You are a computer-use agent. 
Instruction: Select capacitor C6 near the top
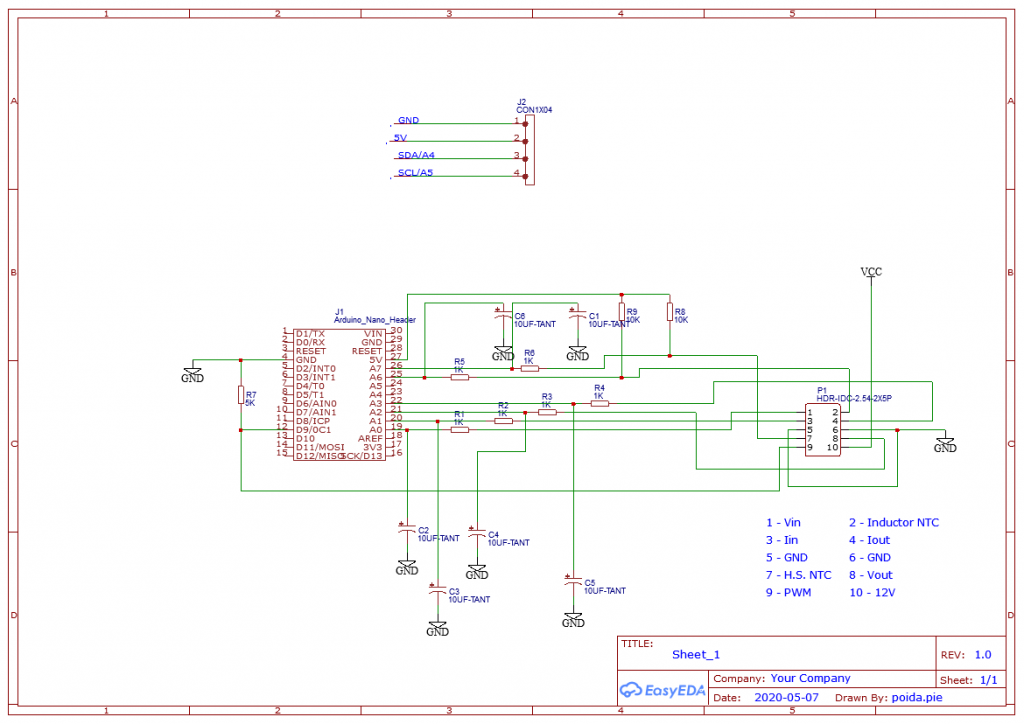point(503,318)
